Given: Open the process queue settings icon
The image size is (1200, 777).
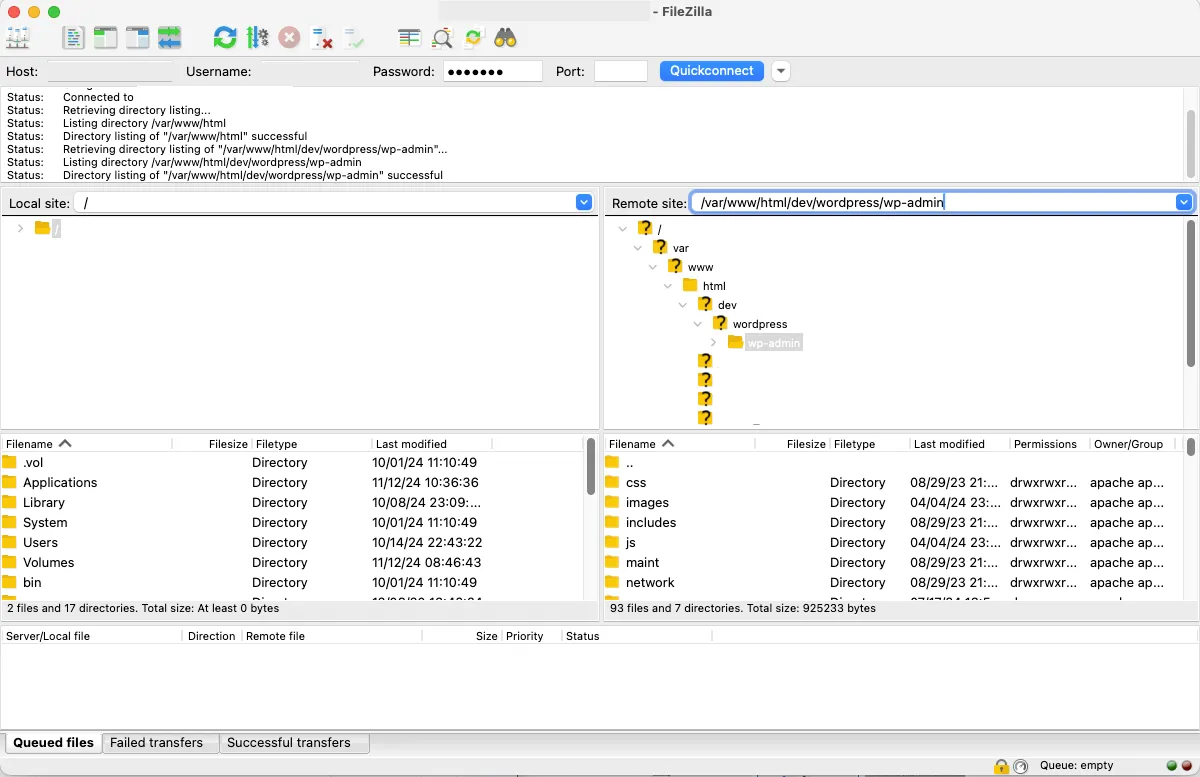Looking at the screenshot, I should tap(257, 38).
